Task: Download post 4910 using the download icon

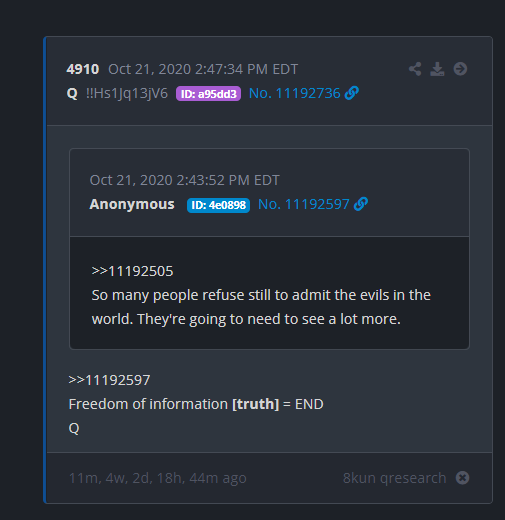Action: click(437, 69)
